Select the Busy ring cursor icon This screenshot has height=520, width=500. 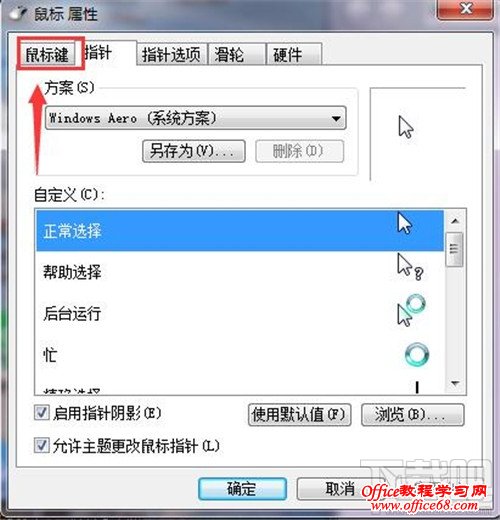point(417,354)
